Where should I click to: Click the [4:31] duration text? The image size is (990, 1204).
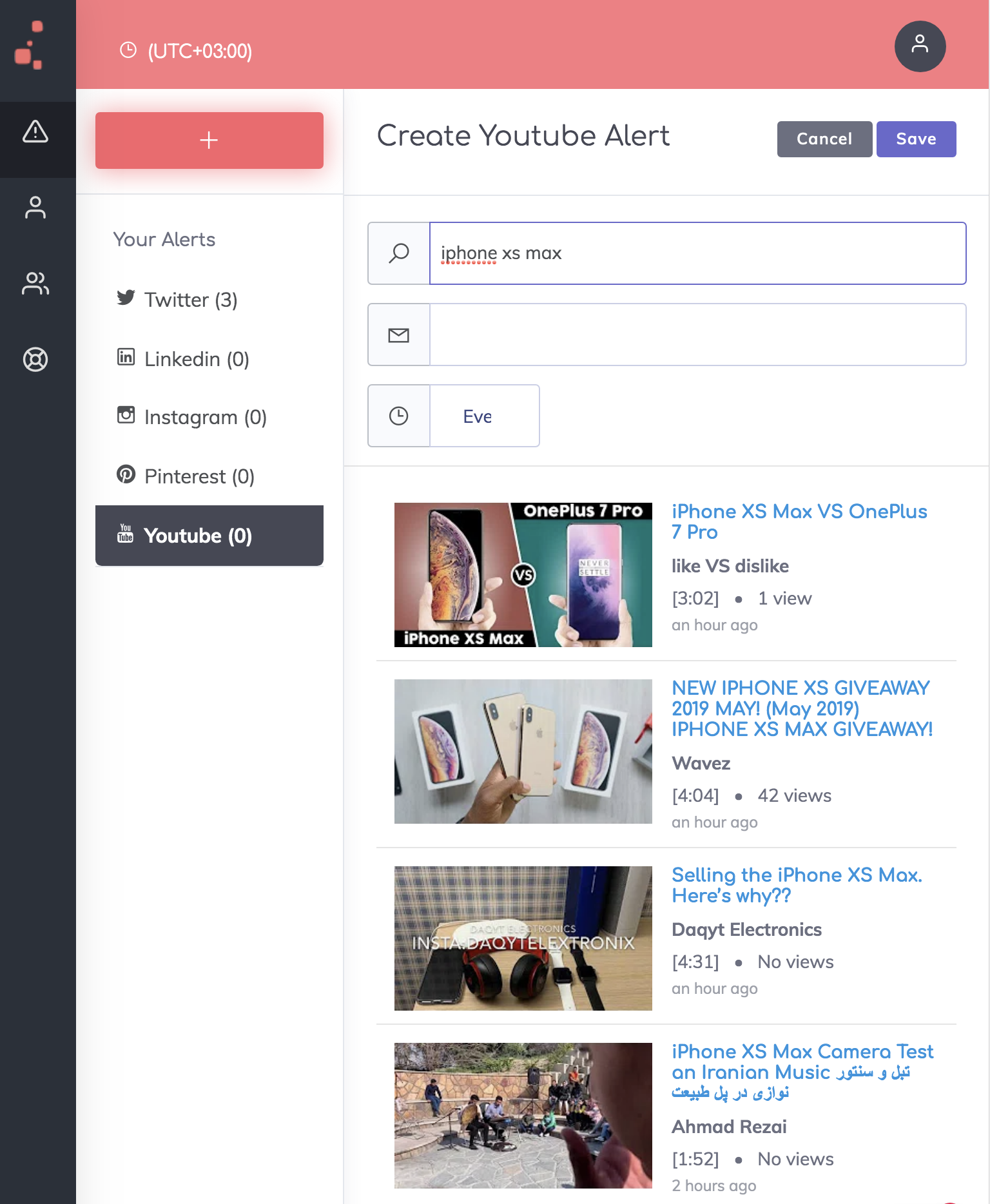point(695,962)
